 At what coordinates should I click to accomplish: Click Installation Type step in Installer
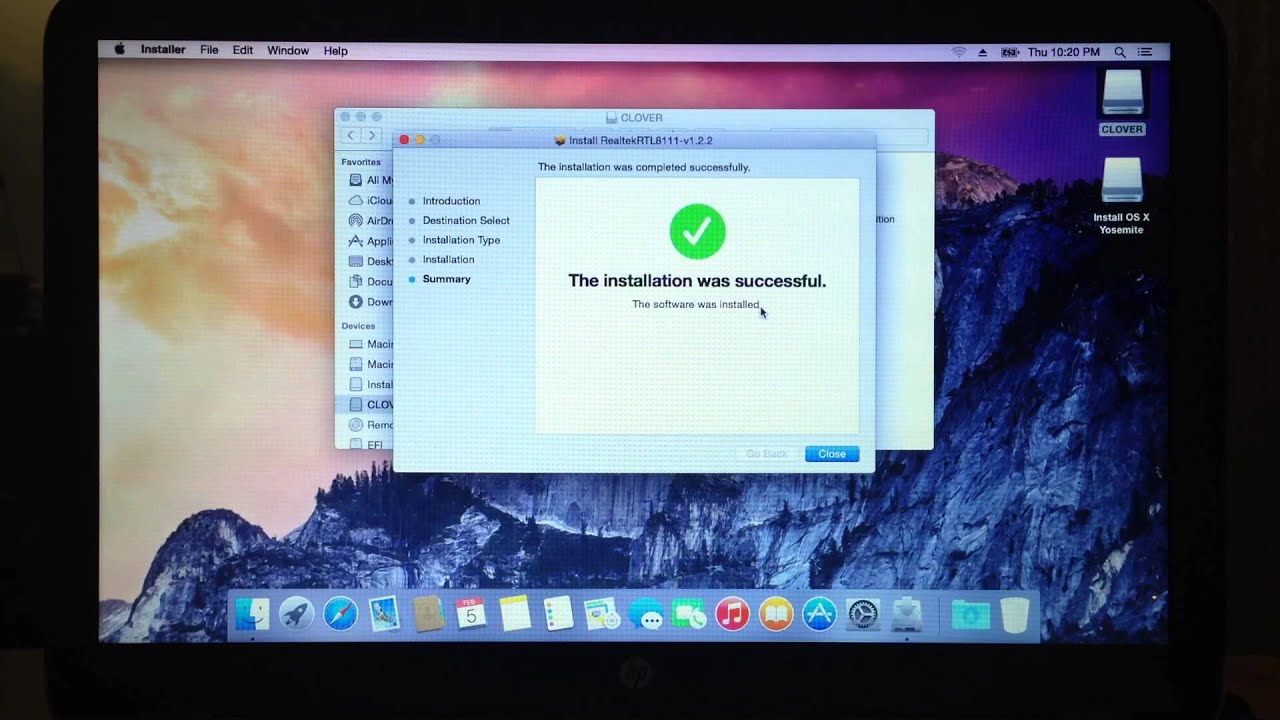(461, 240)
